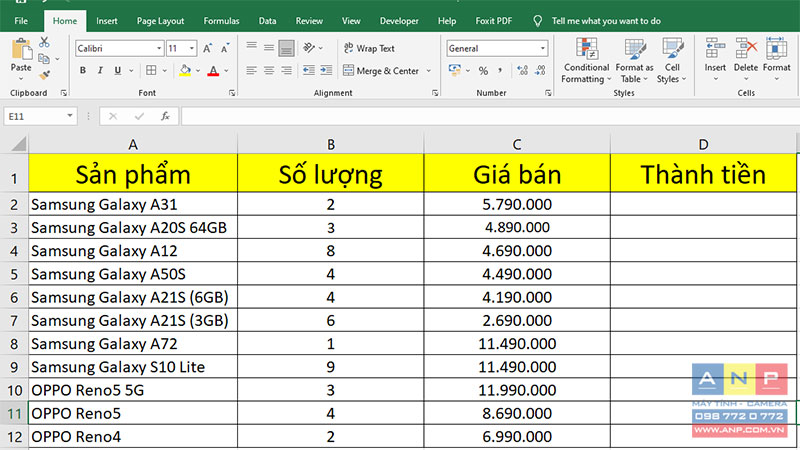The image size is (800, 450).
Task: Open Merge & Center dropdown arrow
Action: [429, 71]
